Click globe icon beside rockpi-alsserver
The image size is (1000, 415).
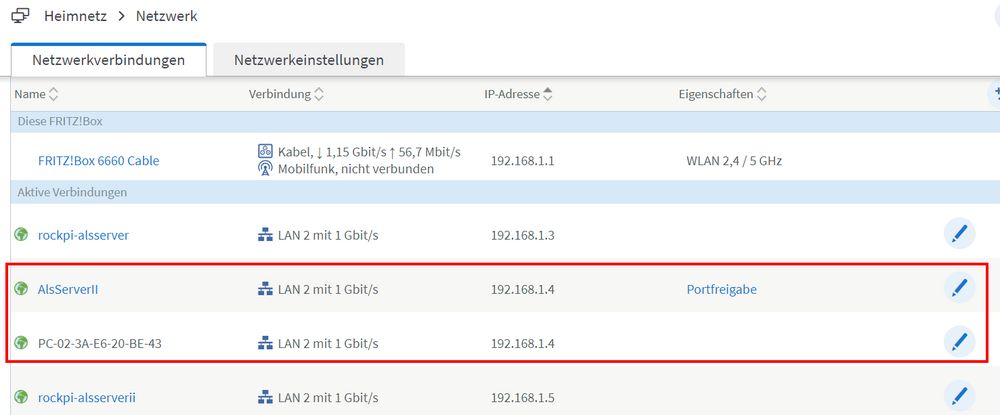(22, 235)
